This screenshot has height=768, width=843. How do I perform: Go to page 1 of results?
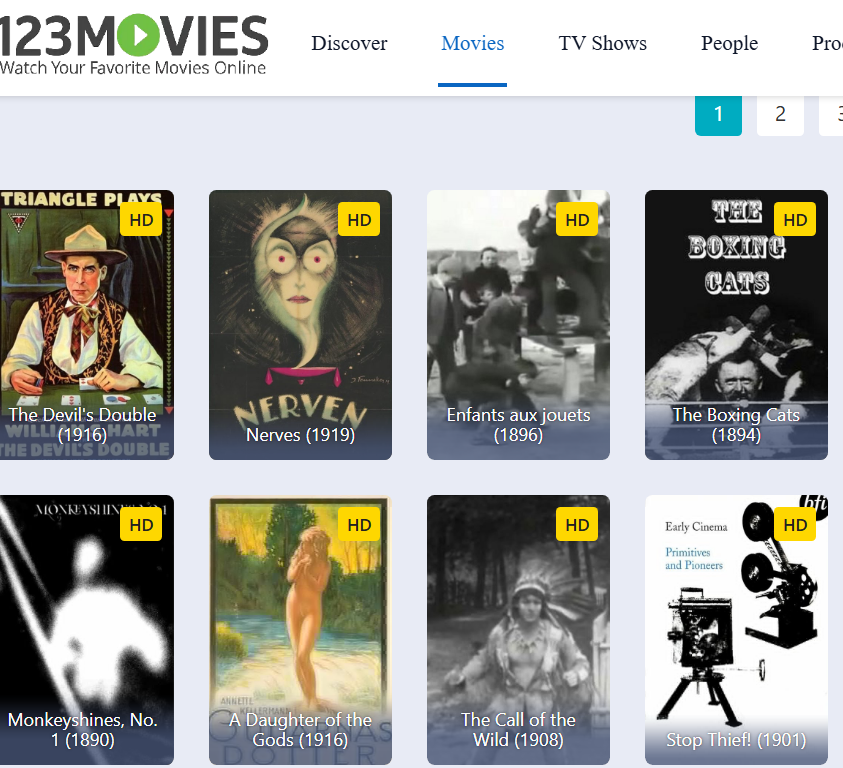[x=718, y=114]
